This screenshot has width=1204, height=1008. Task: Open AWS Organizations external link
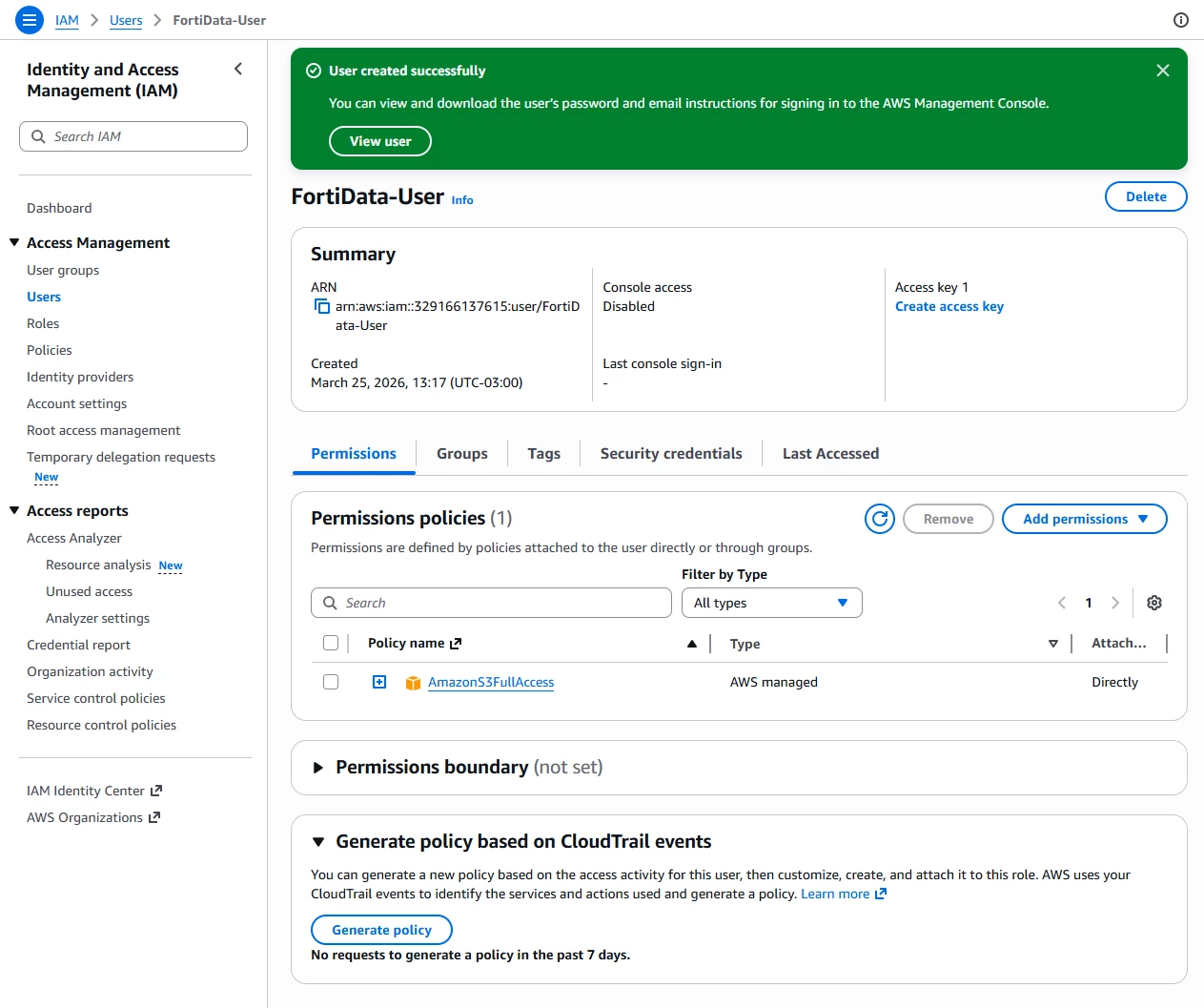pos(93,817)
